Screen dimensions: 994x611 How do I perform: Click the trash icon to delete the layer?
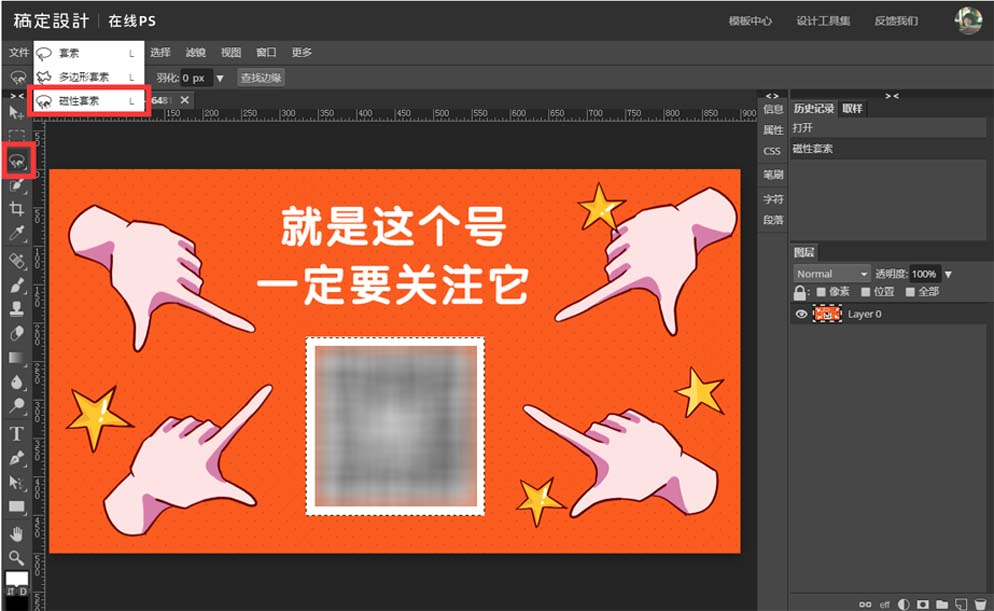click(x=980, y=604)
